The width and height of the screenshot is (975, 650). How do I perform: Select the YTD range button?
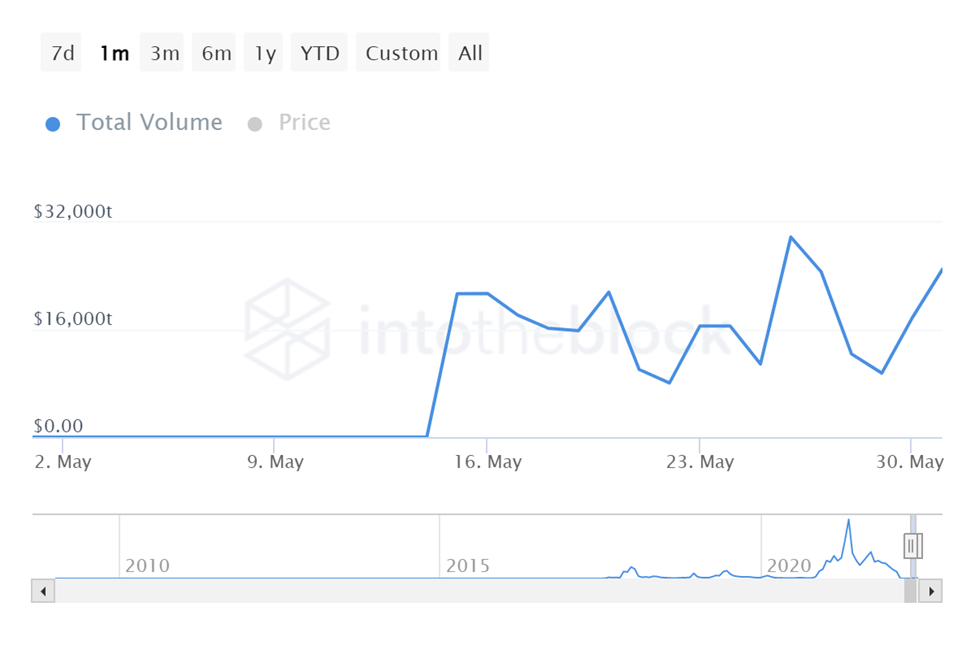[320, 53]
